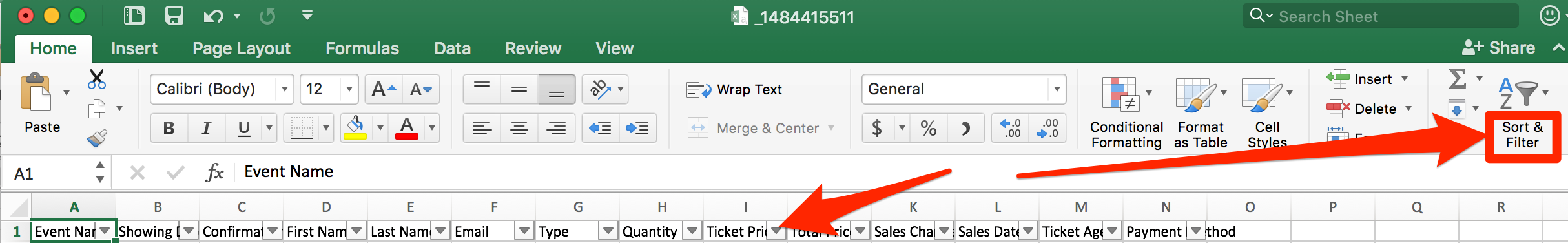Align text to top

pos(482,89)
